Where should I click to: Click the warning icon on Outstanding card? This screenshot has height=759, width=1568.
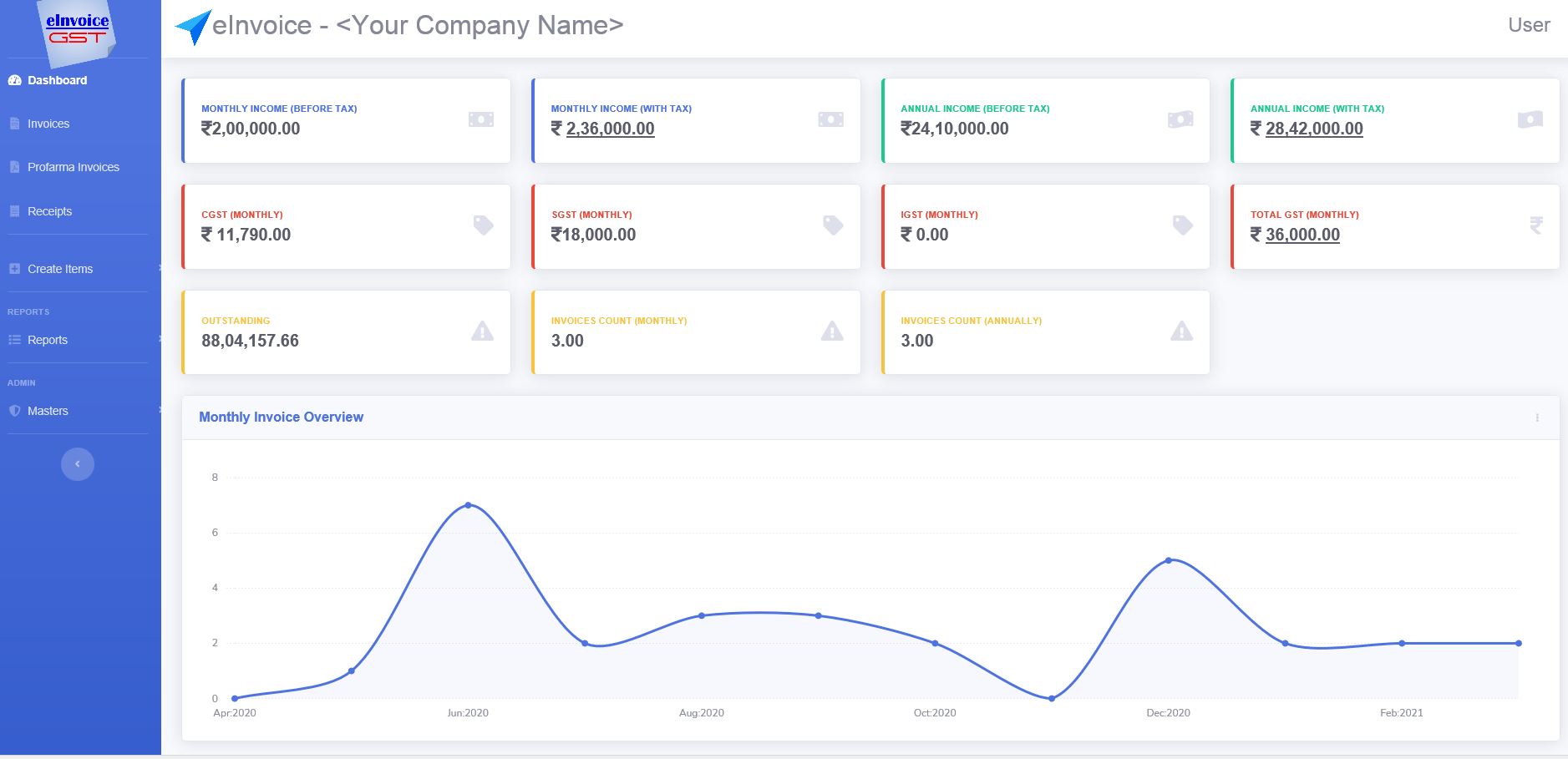click(x=482, y=331)
